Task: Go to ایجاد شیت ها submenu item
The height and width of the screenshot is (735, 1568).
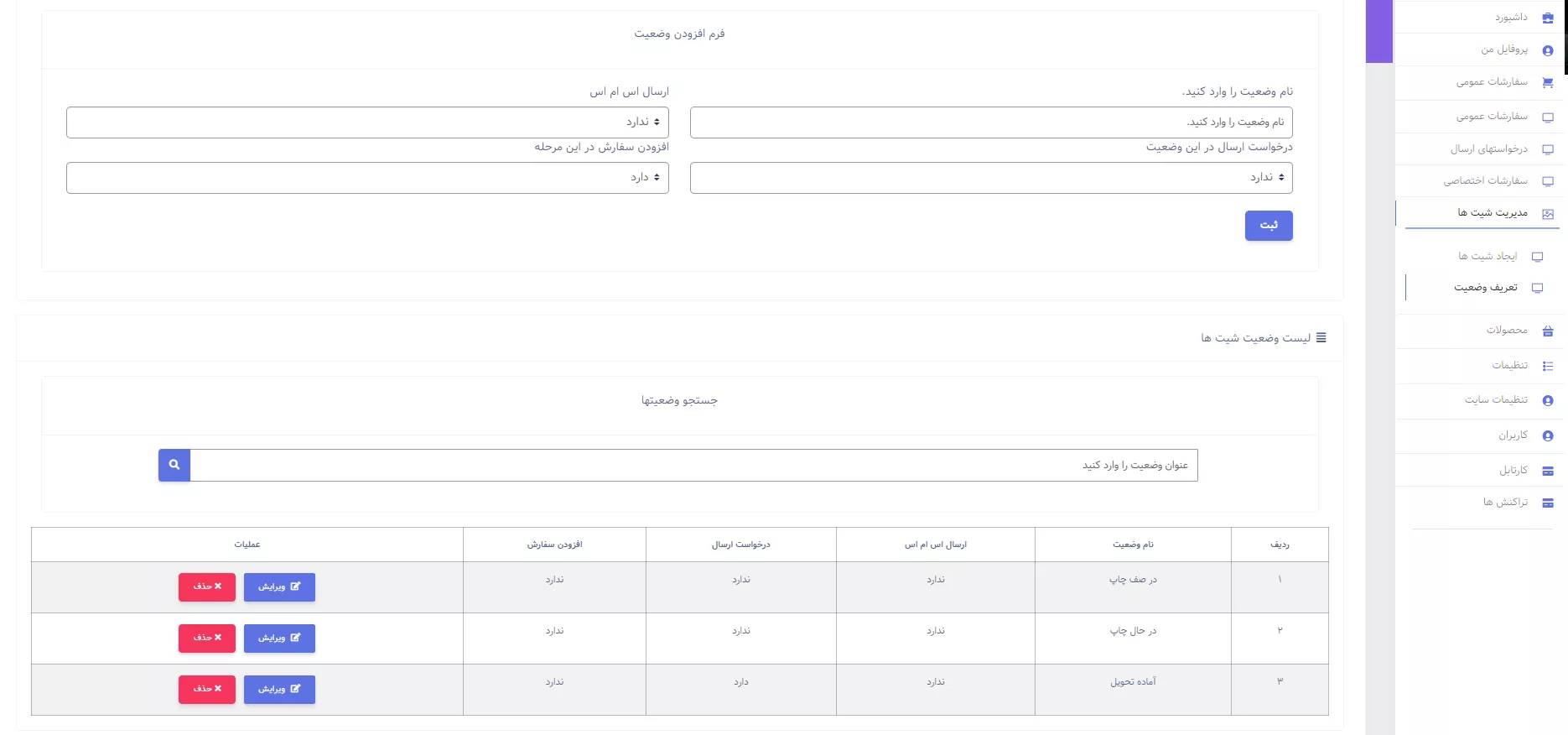Action: (x=1487, y=257)
